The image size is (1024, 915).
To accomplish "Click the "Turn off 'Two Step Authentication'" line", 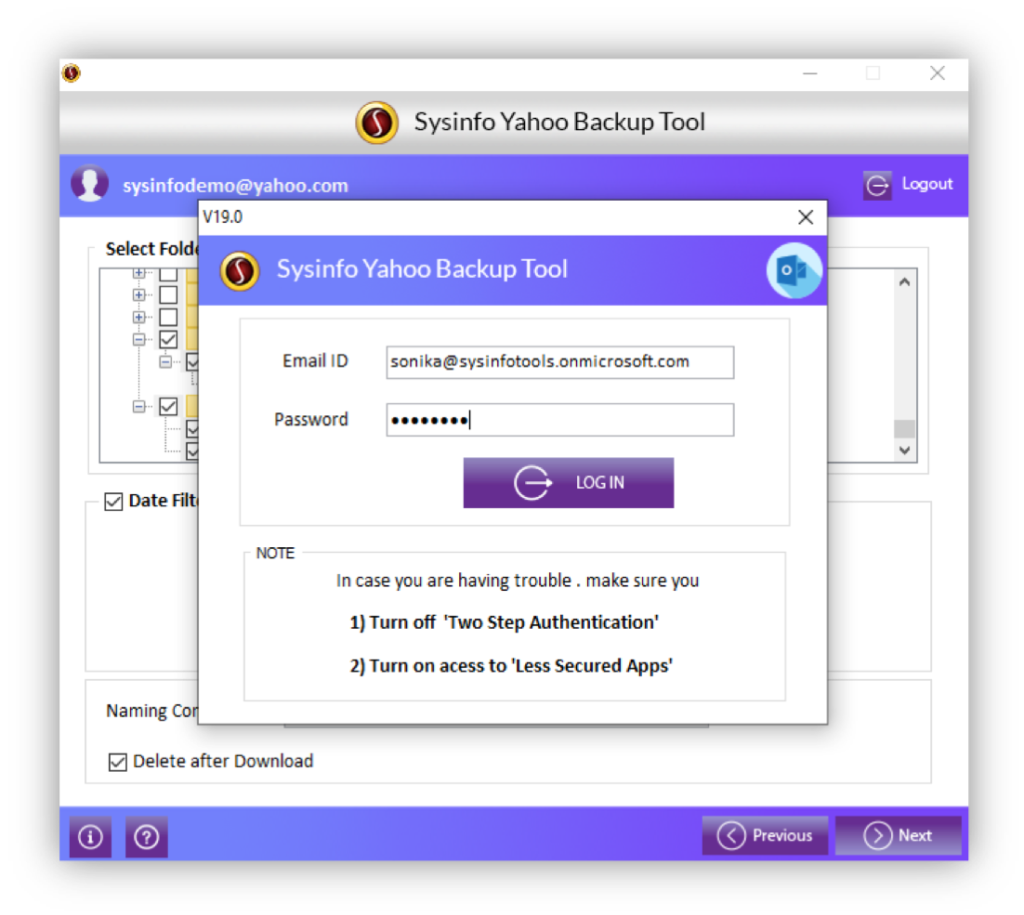I will (504, 622).
